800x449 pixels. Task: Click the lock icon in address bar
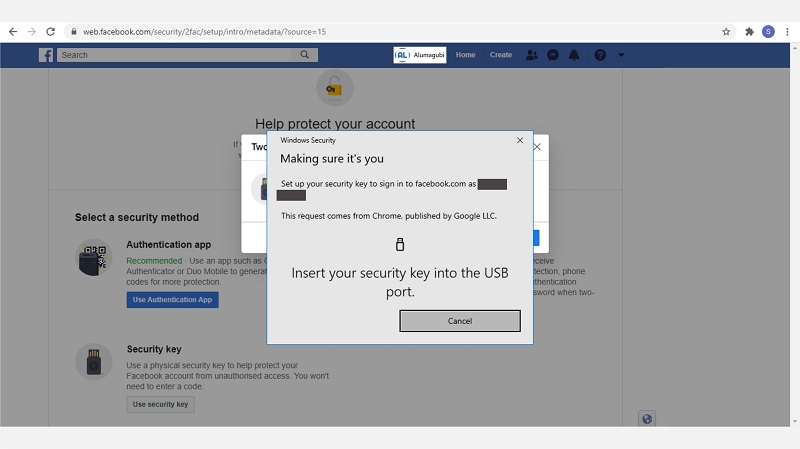(x=74, y=32)
